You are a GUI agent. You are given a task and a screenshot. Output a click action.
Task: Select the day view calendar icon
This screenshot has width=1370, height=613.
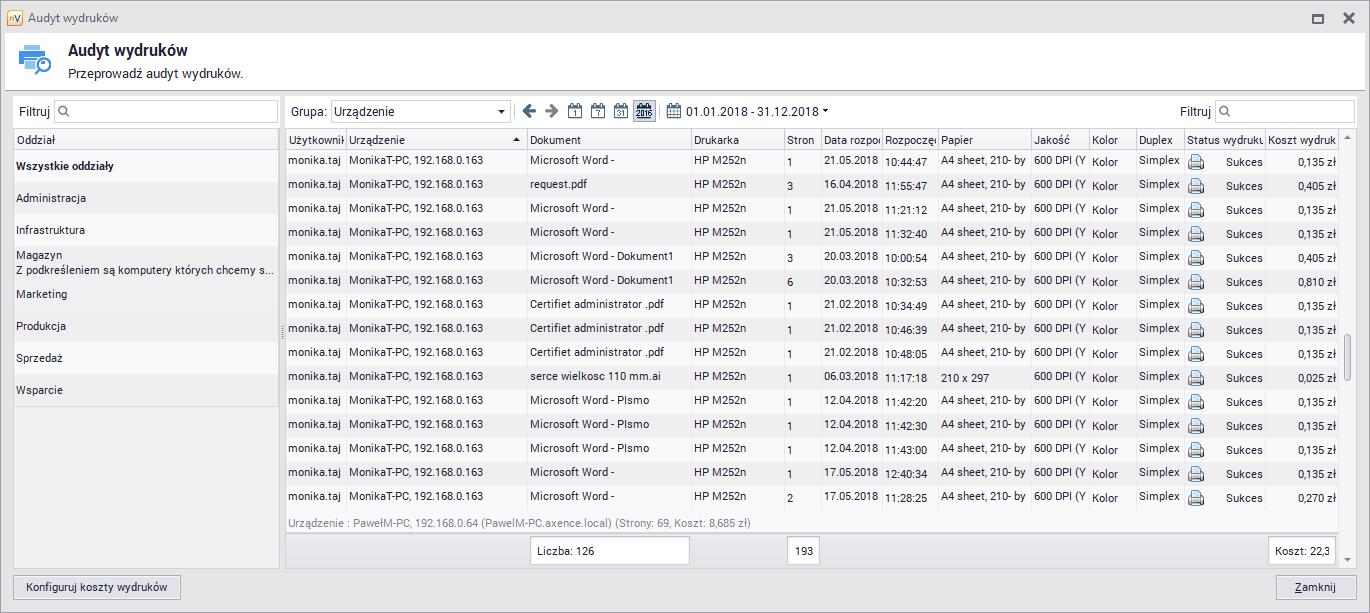[x=575, y=111]
